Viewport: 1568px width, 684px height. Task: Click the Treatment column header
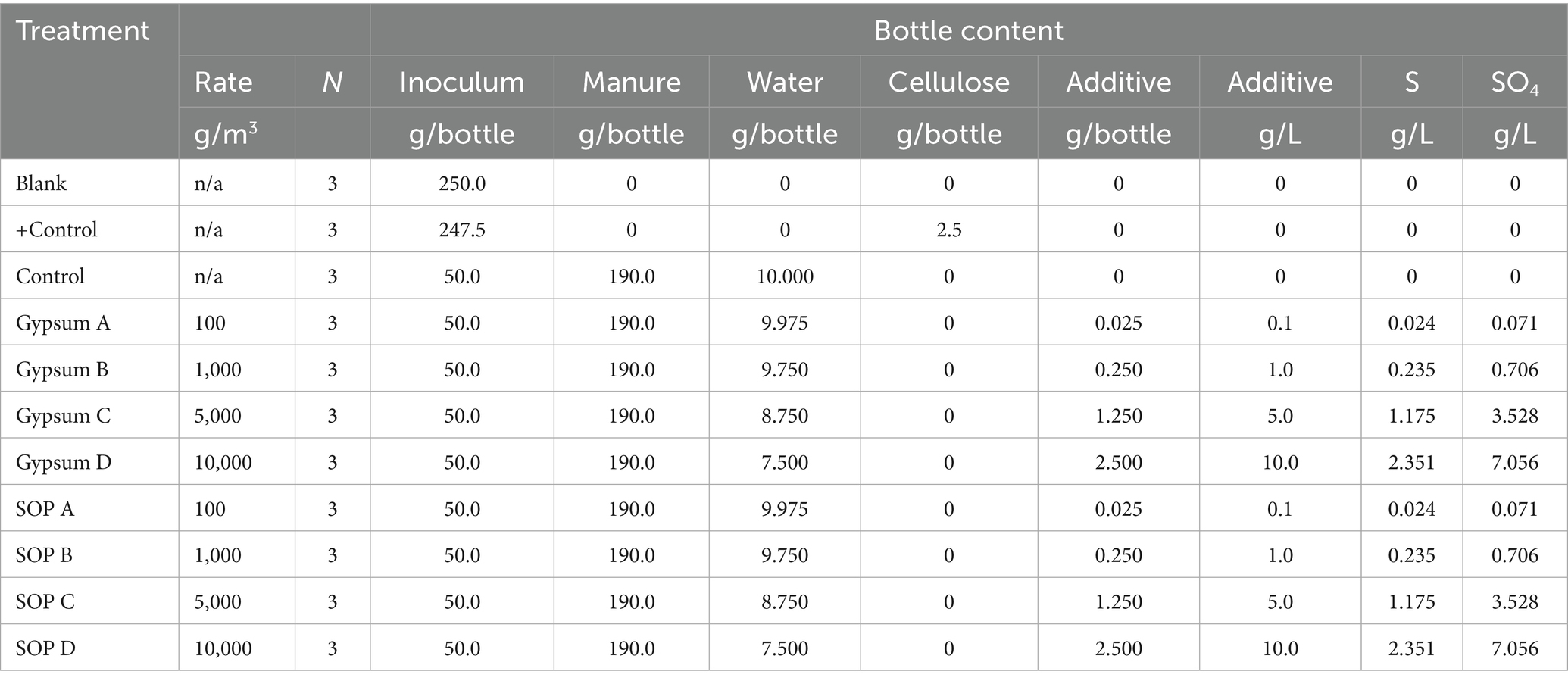tap(83, 31)
